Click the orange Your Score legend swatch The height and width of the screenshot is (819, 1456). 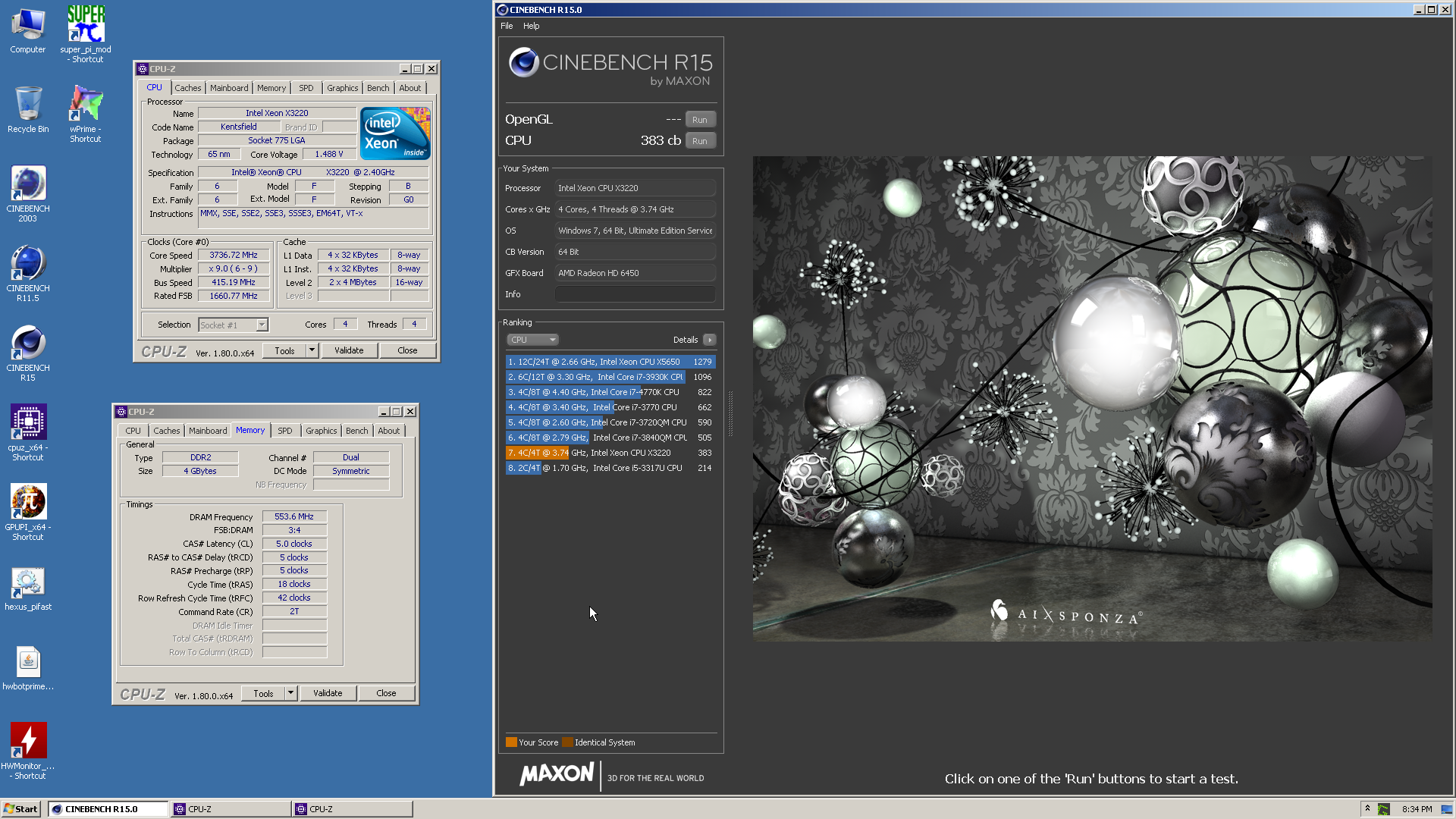(x=511, y=742)
